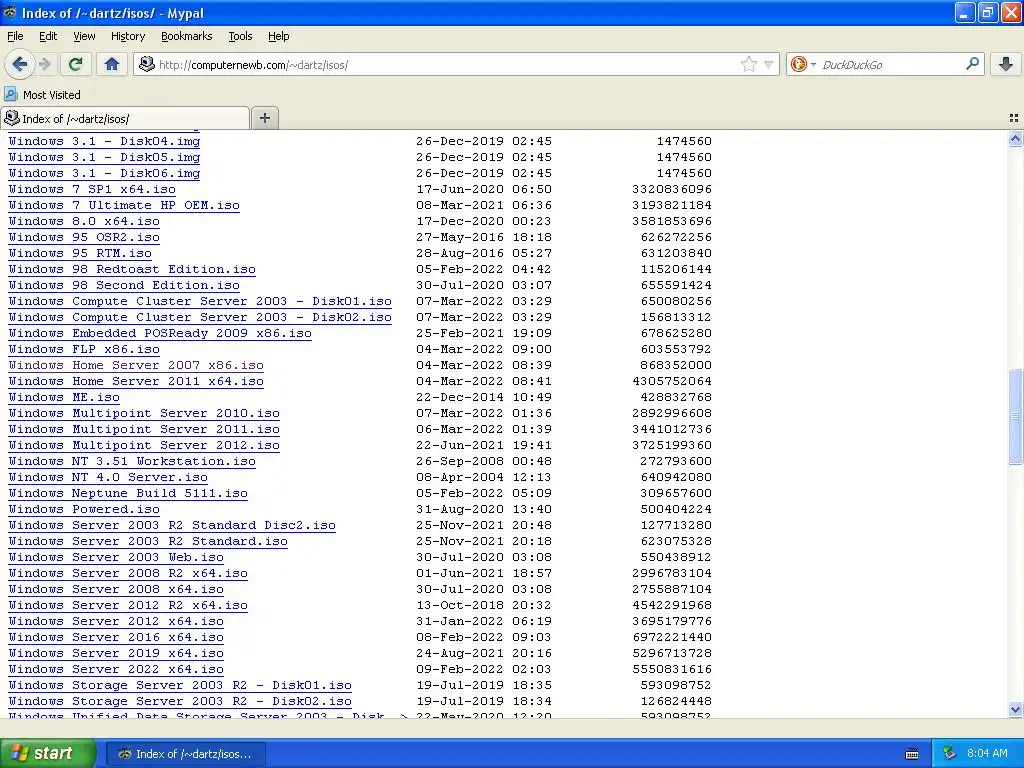
Task: Open the Most Visited bookmarks folder
Action: 43,95
